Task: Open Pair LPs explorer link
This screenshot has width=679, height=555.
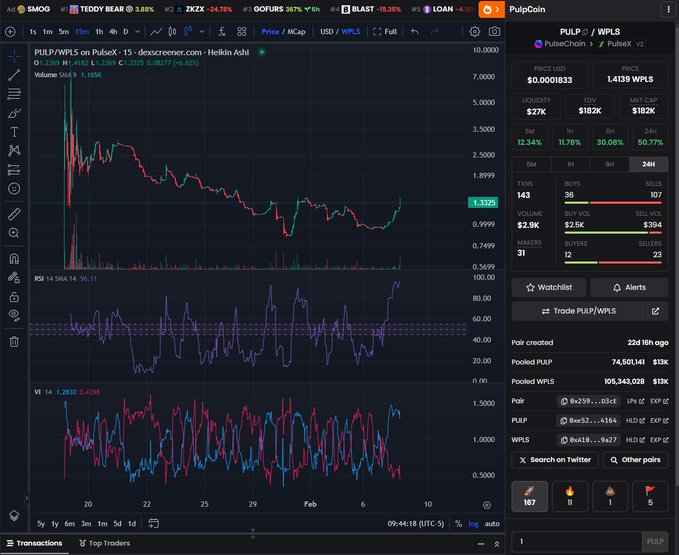Action: [635, 401]
